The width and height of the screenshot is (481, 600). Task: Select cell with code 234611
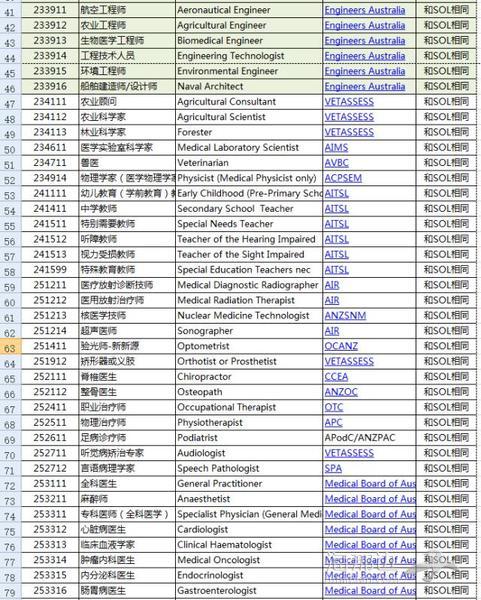point(50,148)
